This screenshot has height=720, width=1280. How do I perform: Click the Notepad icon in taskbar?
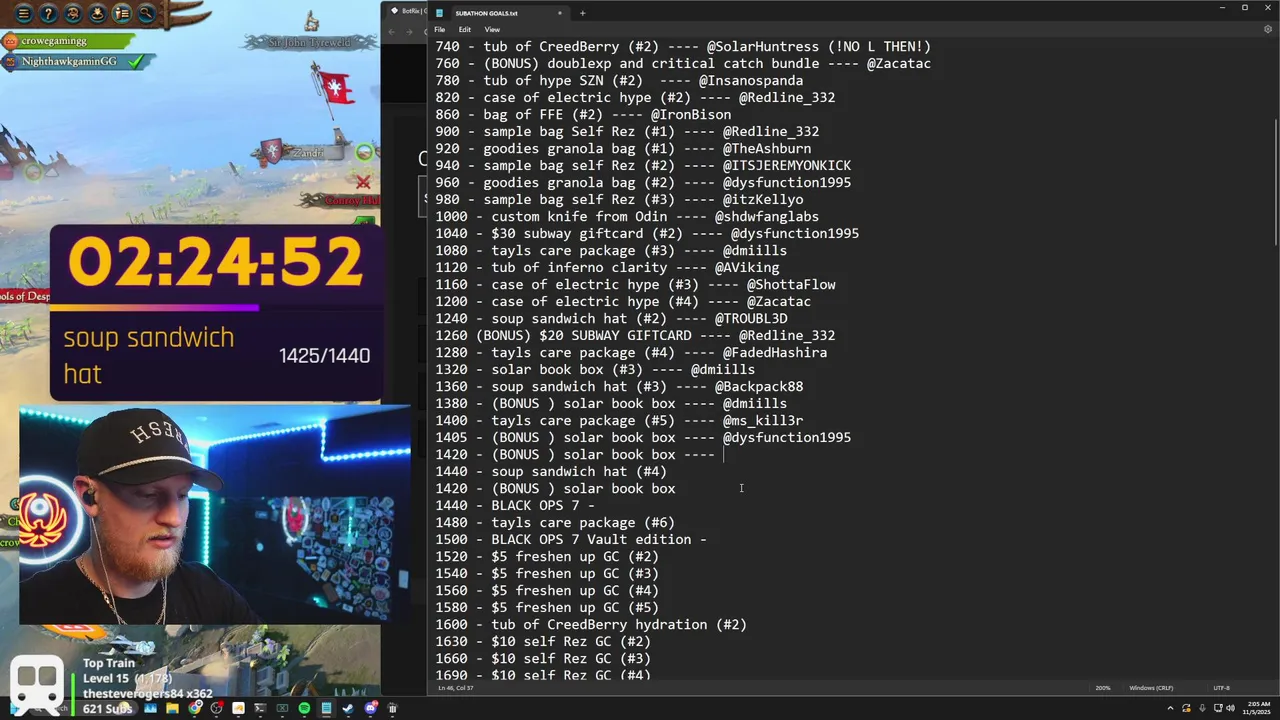coord(326,708)
